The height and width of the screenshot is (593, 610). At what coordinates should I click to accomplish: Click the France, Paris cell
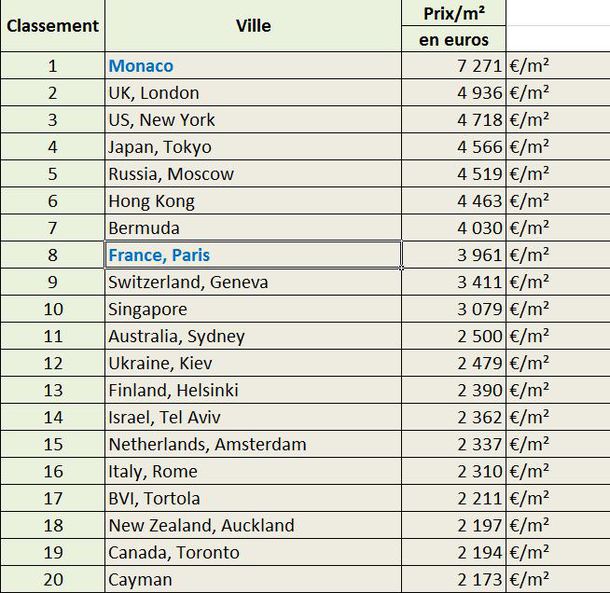click(x=253, y=254)
